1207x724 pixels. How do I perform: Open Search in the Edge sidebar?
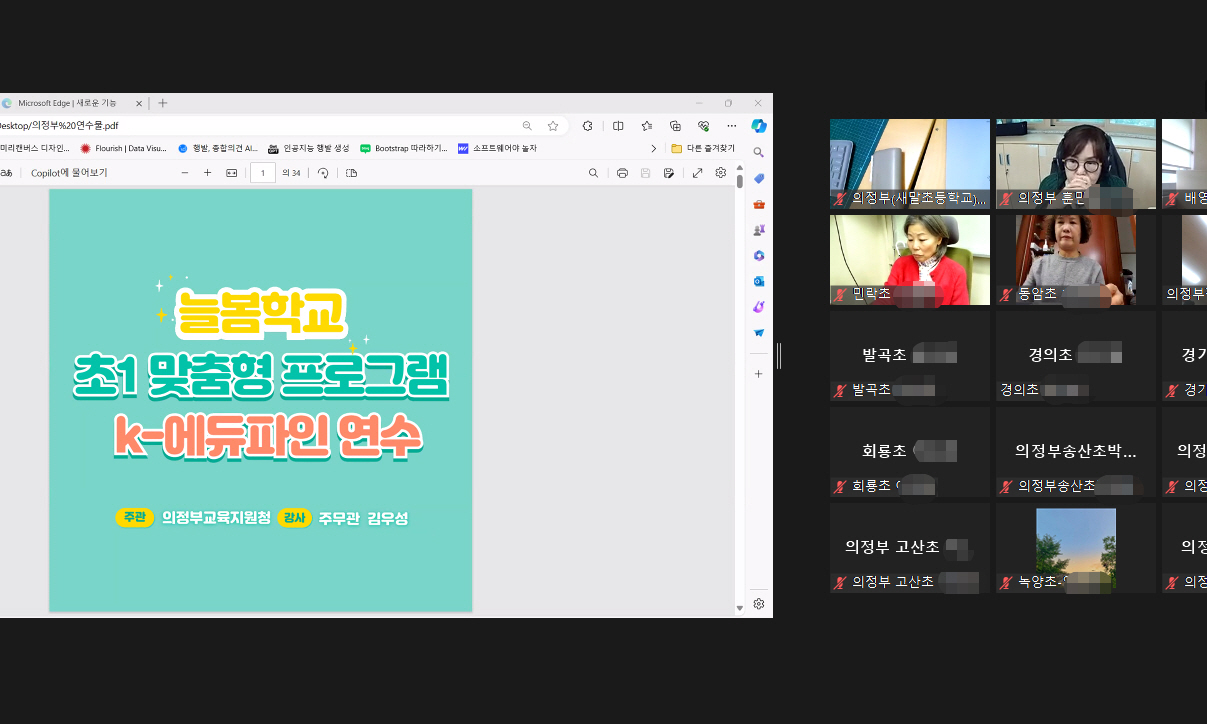pos(759,152)
